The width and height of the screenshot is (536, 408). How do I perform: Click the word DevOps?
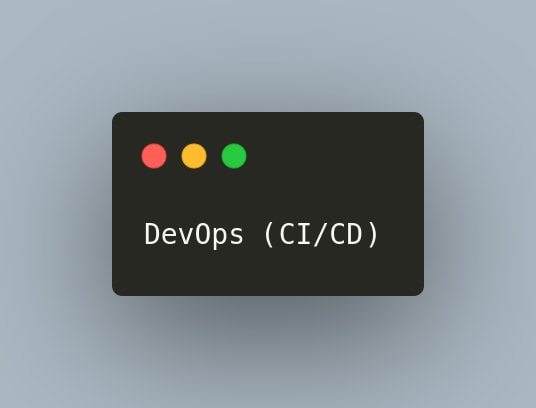point(194,234)
